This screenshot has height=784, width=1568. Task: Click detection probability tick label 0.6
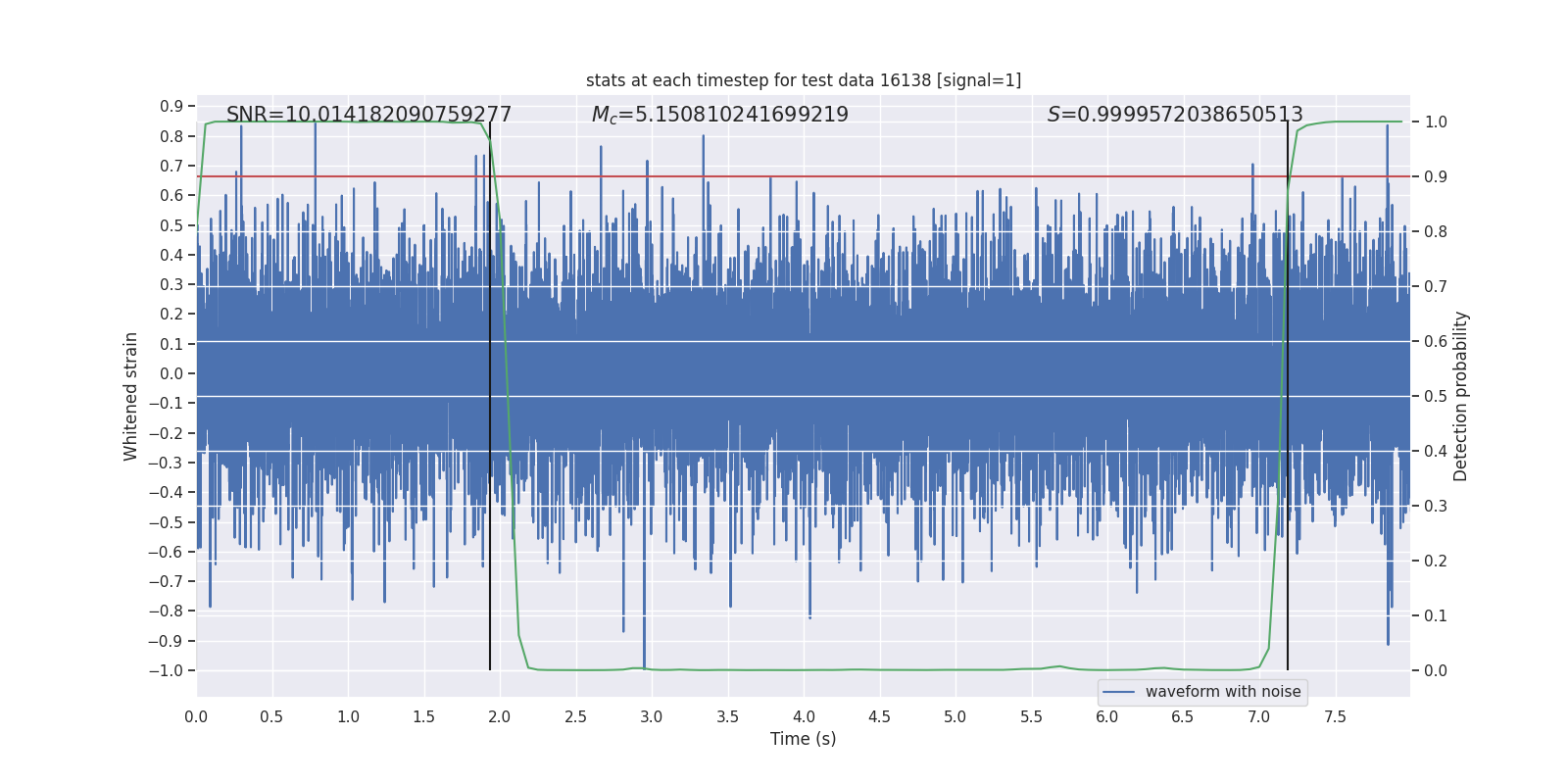click(x=1436, y=341)
